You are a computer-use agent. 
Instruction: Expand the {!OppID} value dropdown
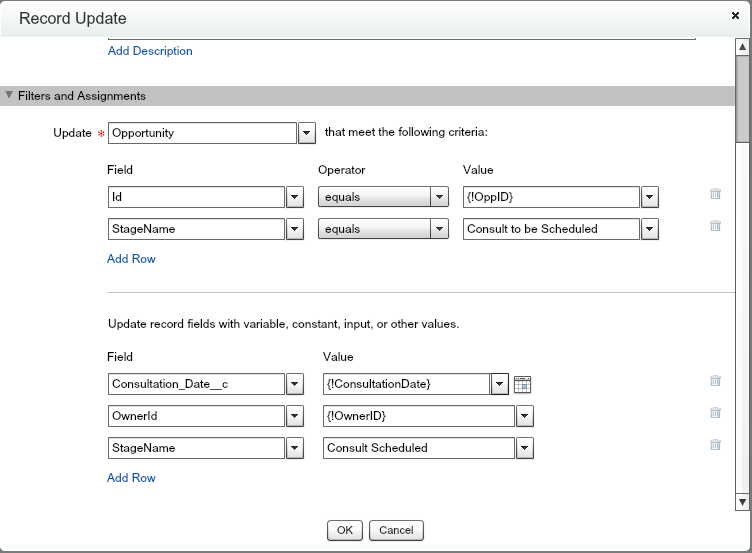pyautogui.click(x=650, y=197)
